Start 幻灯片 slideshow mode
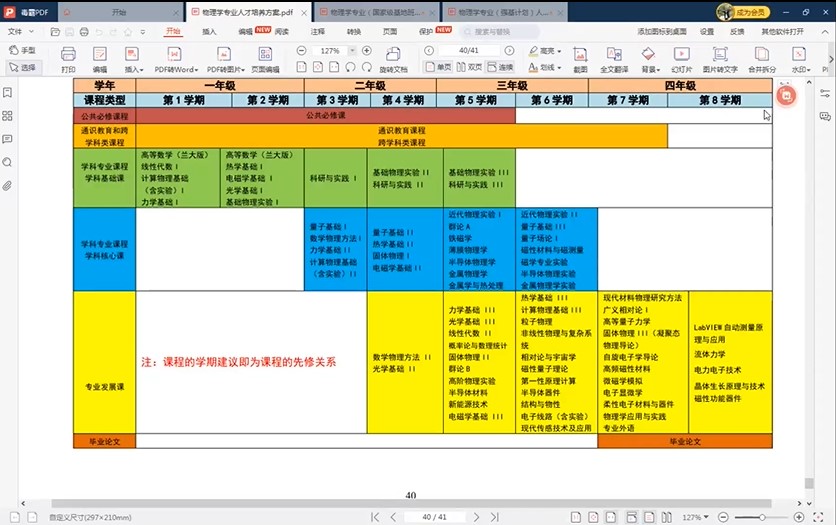Image resolution: width=836 pixels, height=525 pixels. tap(681, 58)
